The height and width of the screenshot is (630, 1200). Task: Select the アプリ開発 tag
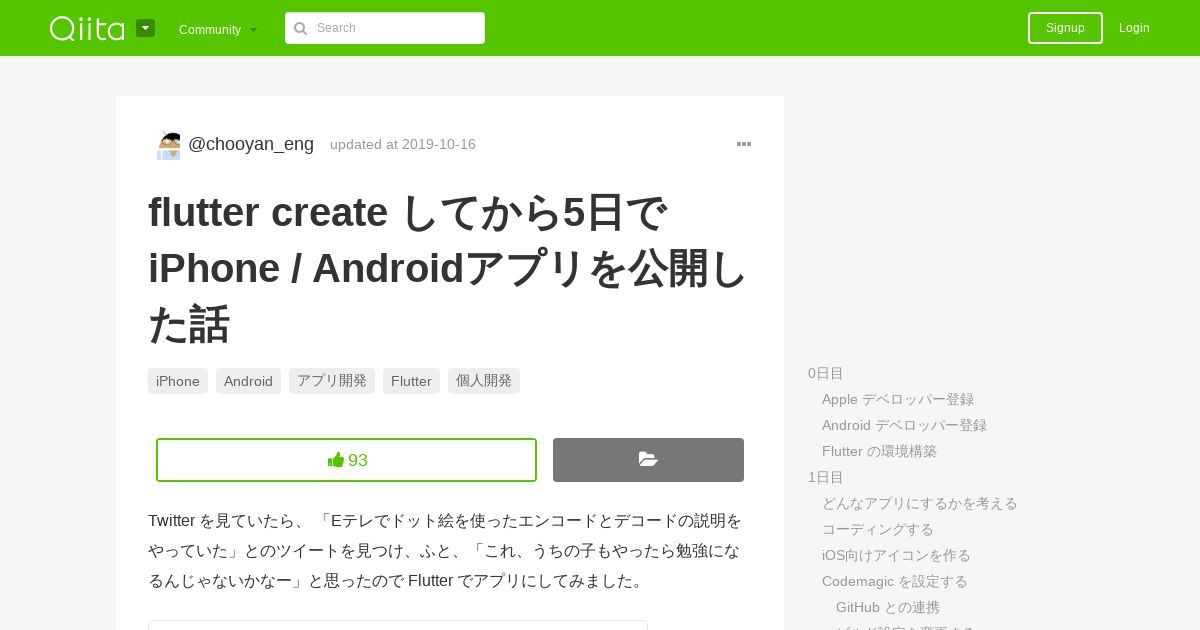[332, 381]
